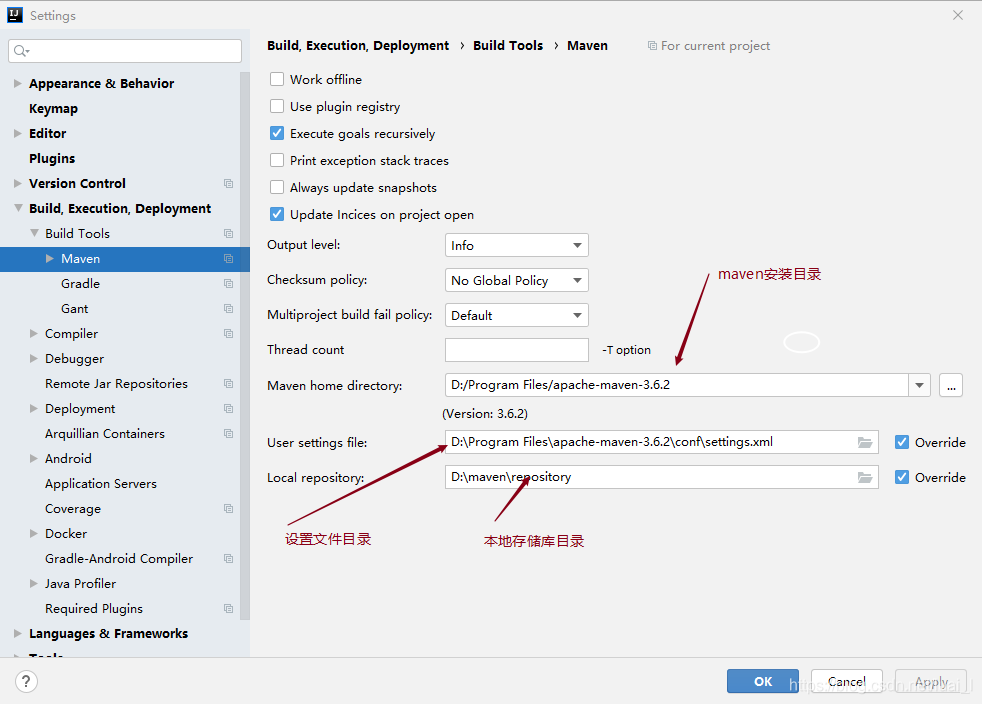The width and height of the screenshot is (982, 704).
Task: Open Multiproject build fail policy dropdown
Action: [517, 315]
